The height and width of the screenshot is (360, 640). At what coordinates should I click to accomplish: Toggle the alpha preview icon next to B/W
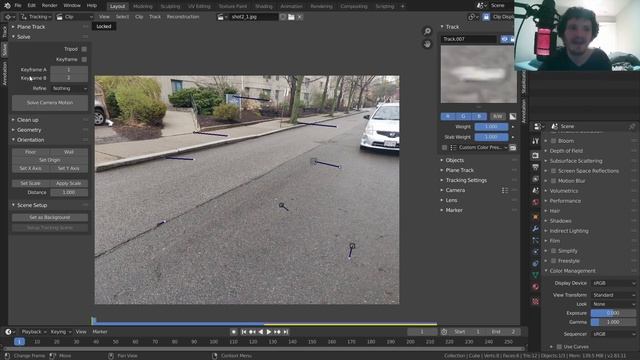point(513,117)
